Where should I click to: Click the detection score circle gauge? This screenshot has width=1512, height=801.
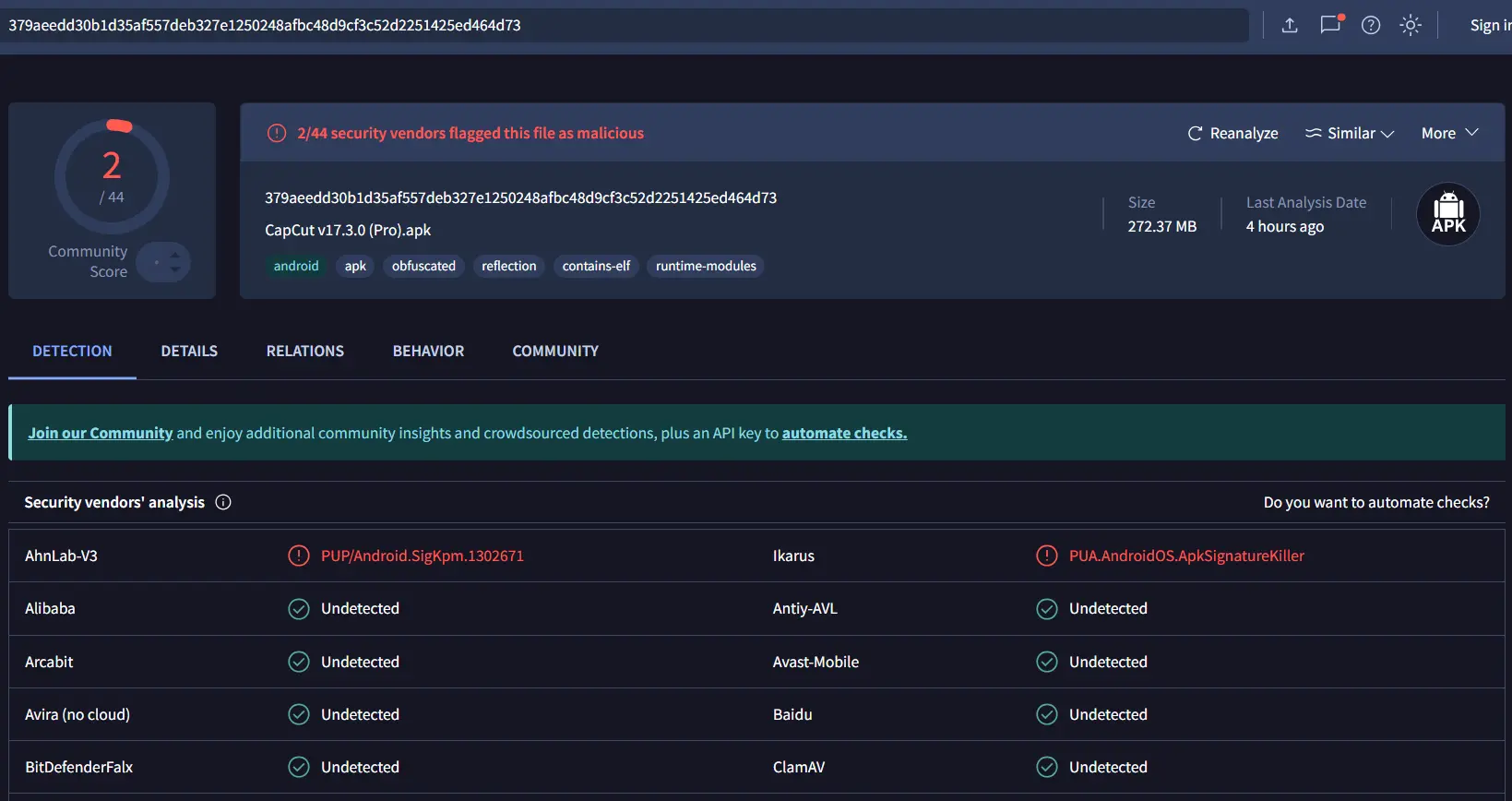112,176
